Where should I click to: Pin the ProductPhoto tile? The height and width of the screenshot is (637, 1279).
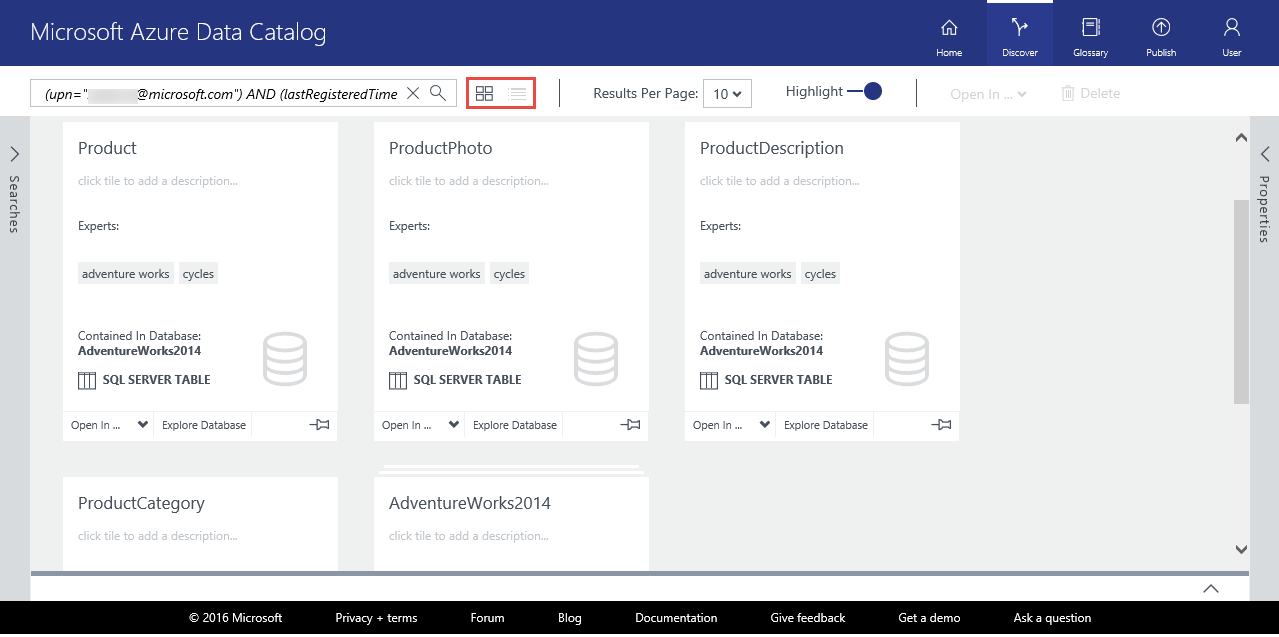click(630, 425)
